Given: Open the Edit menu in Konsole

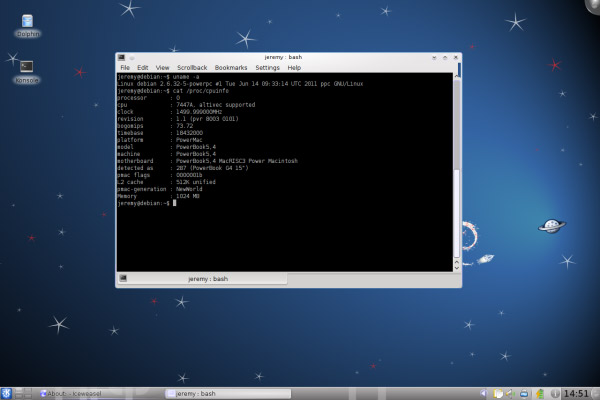Looking at the screenshot, I should coord(143,68).
